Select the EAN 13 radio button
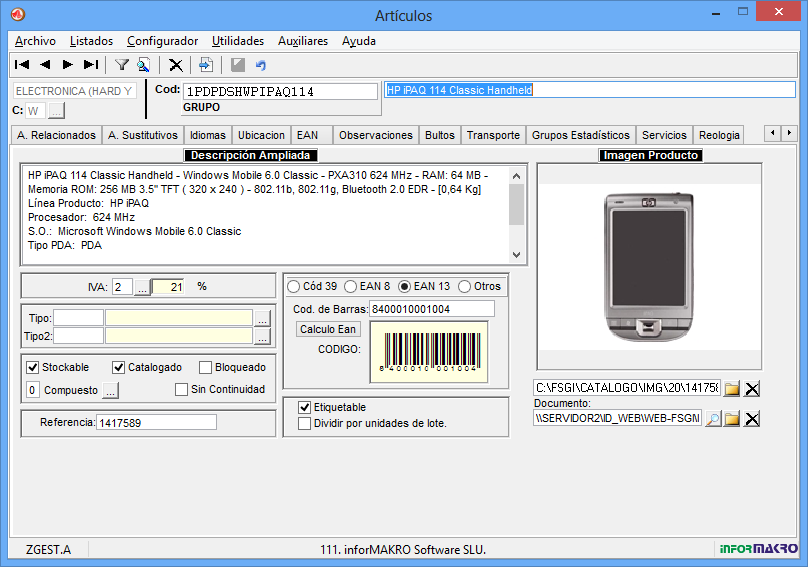The image size is (808, 567). (x=405, y=287)
